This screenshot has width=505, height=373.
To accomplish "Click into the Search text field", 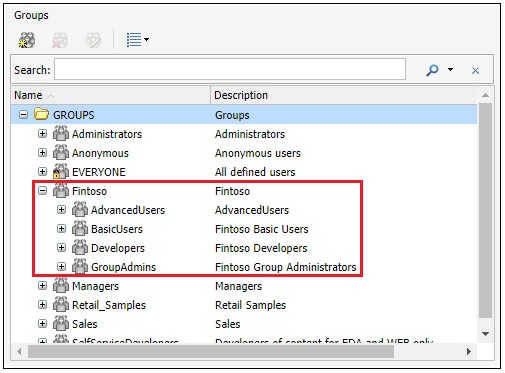I will pos(230,69).
